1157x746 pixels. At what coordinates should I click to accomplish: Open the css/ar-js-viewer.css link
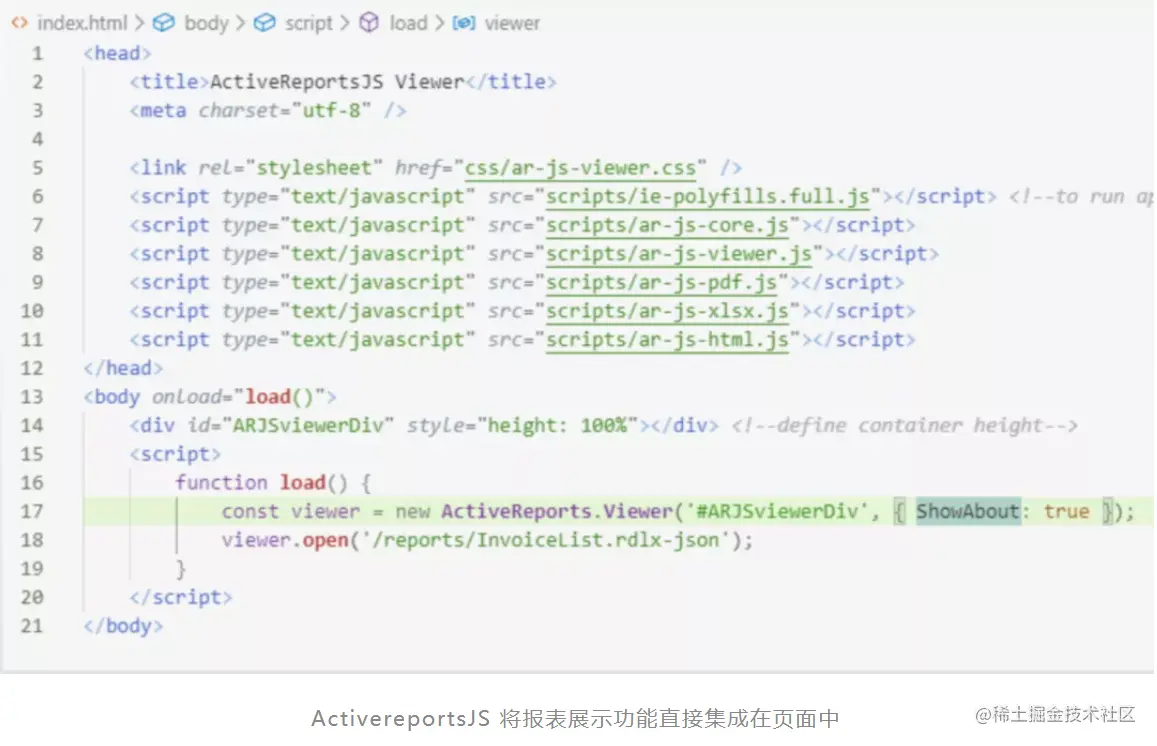coord(580,168)
